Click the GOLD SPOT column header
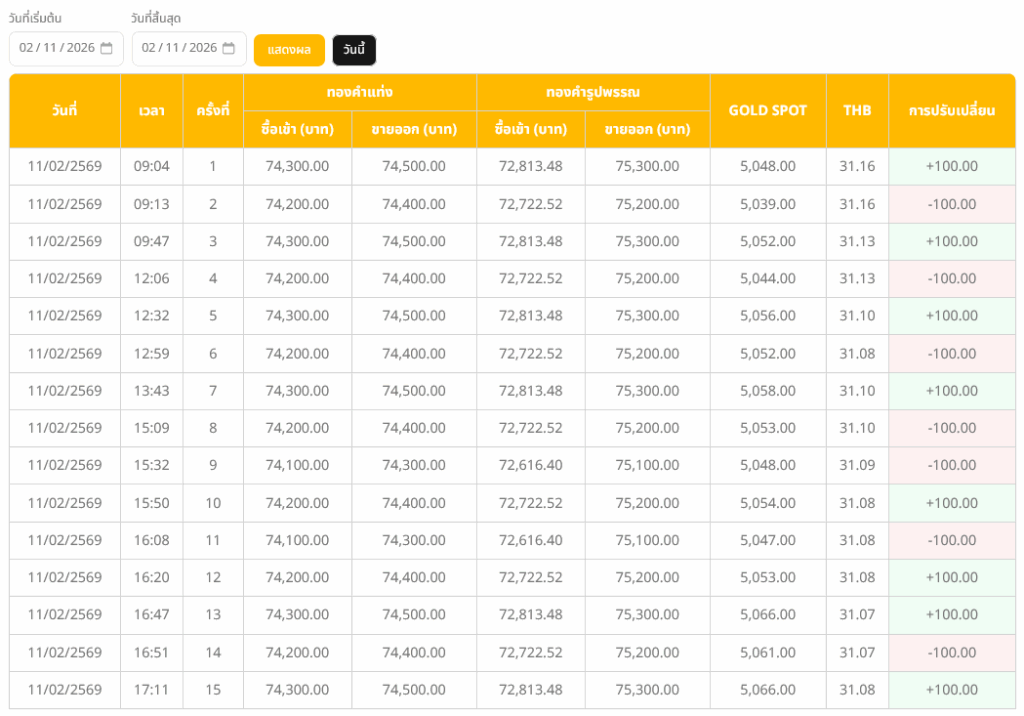Viewport: 1024px width, 716px height. click(x=768, y=110)
